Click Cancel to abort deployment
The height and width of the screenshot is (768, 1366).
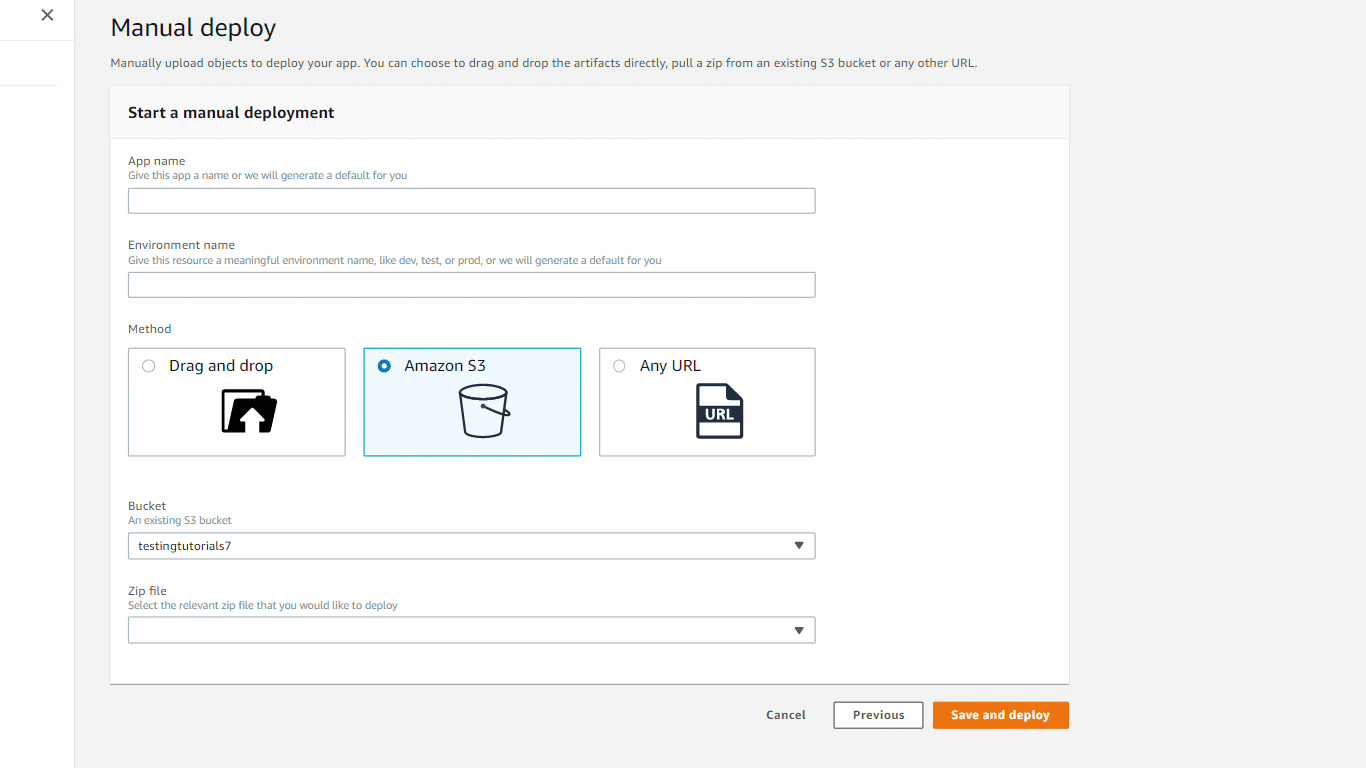(x=785, y=715)
